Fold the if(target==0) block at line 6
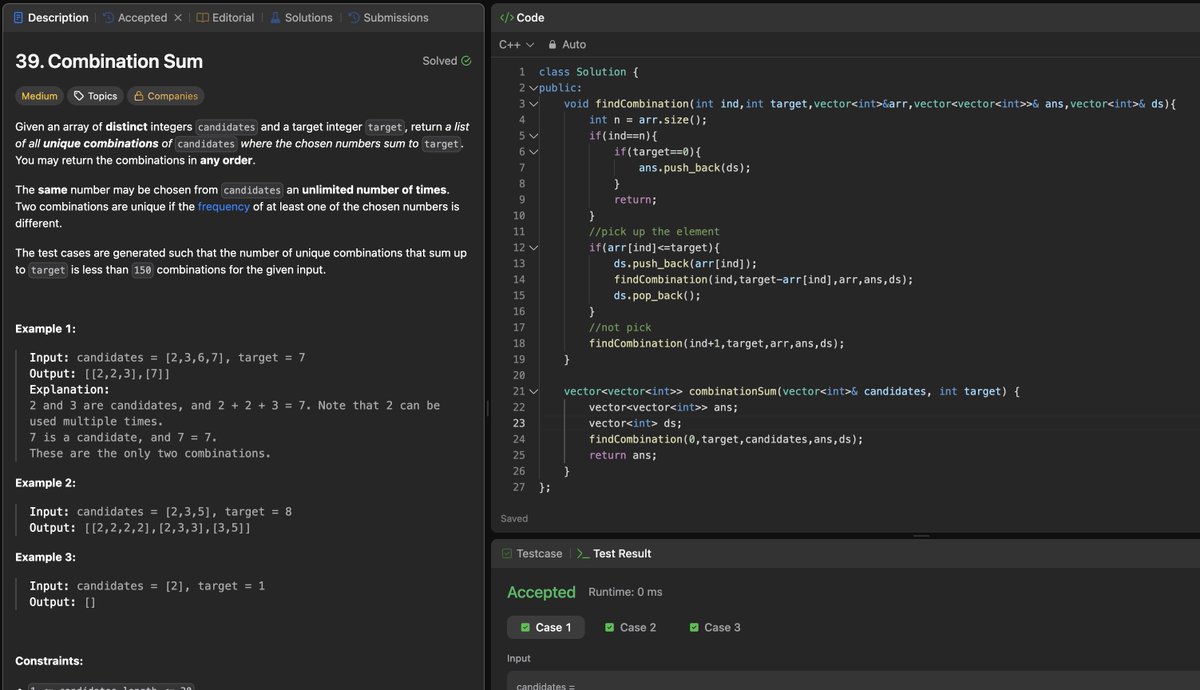 (x=534, y=152)
